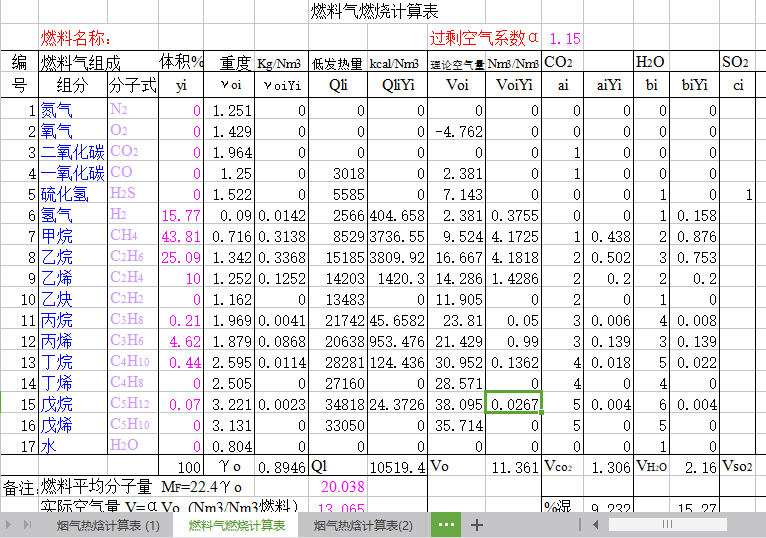
Task: Add a new sheet with plus icon
Action: (x=477, y=525)
